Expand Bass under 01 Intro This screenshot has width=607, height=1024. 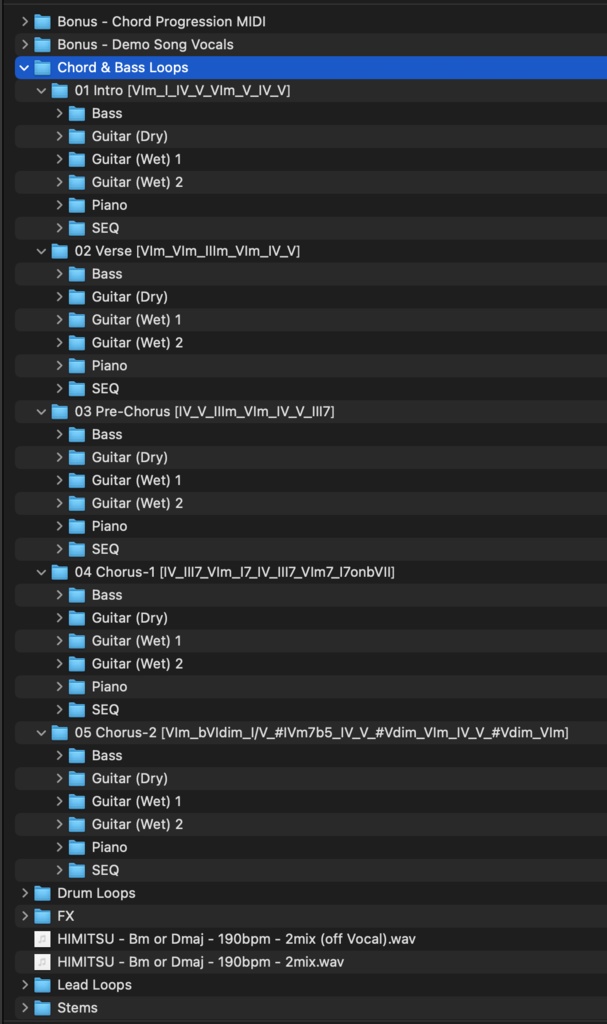59,113
